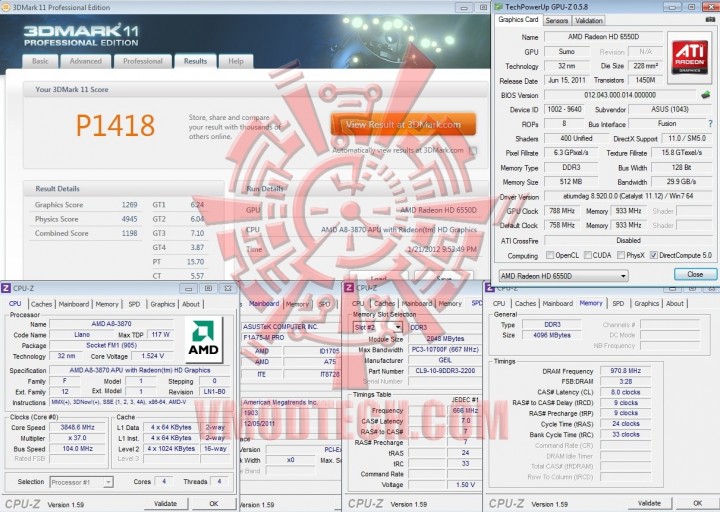Click the ATI Radeon logo in GPU-Z

[x=689, y=57]
